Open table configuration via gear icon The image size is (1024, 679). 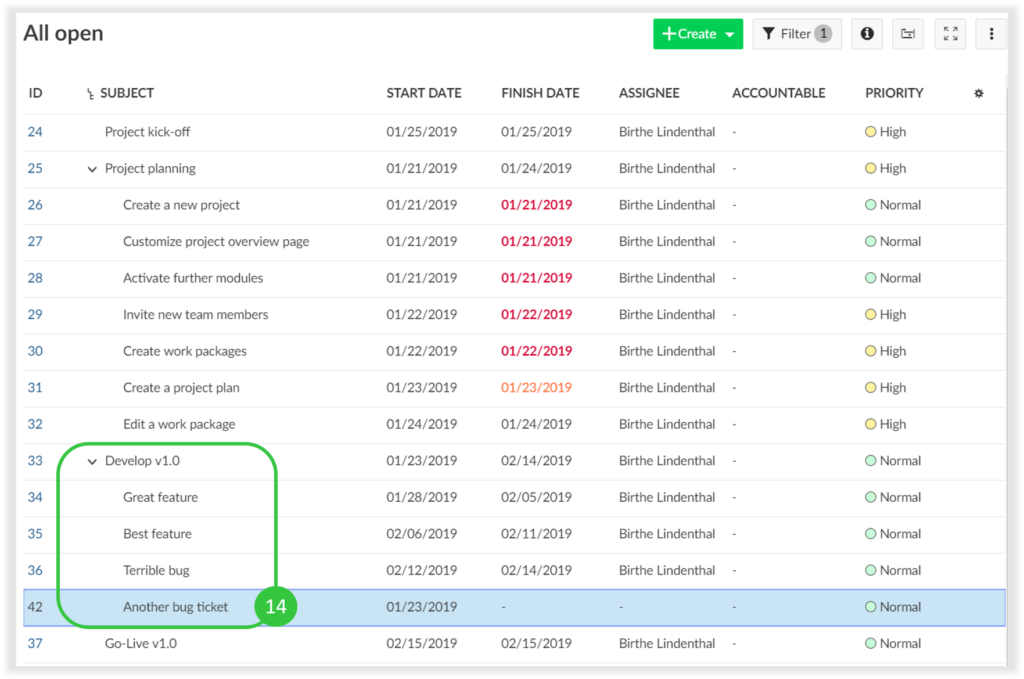(978, 93)
